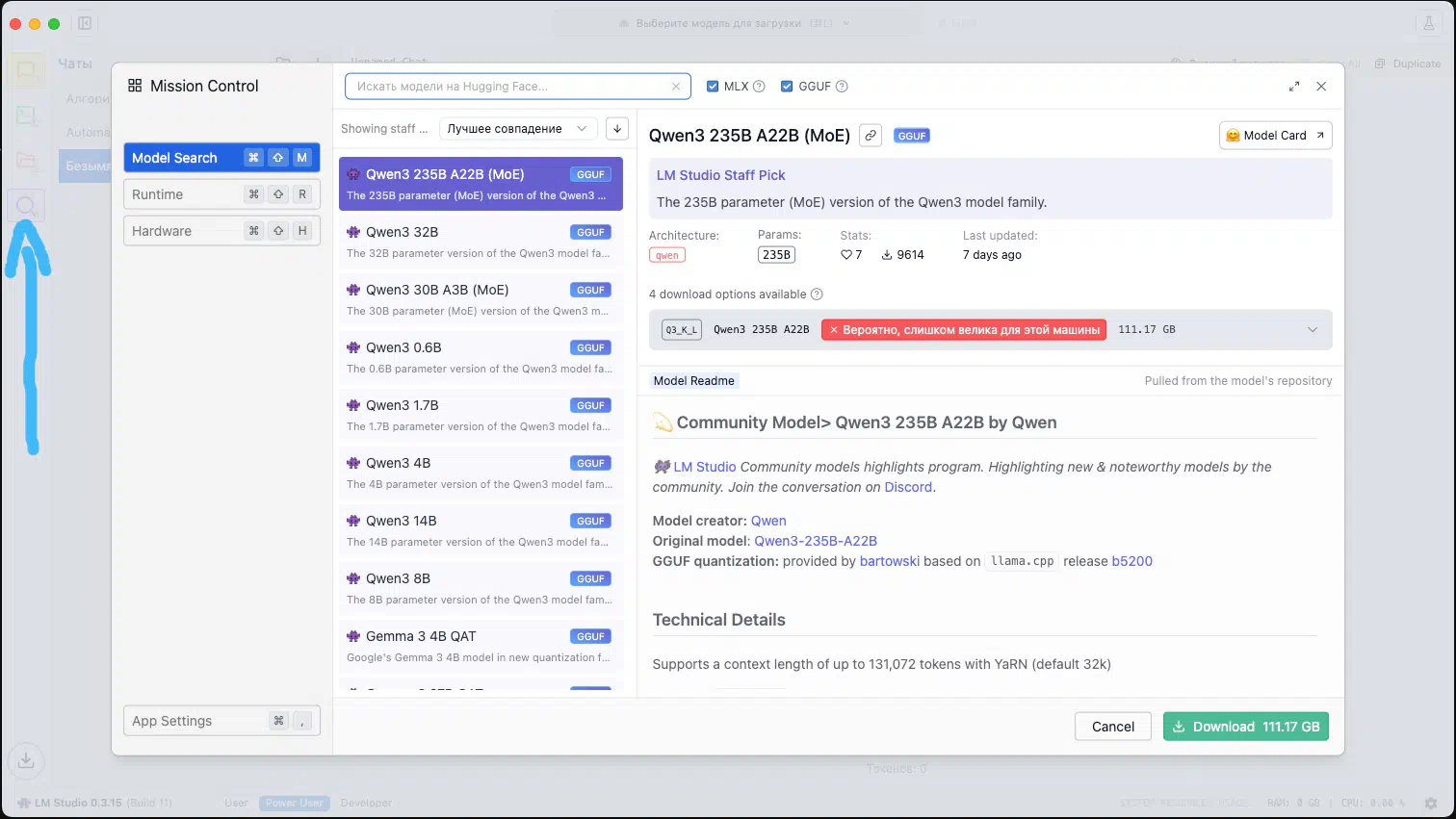Image resolution: width=1456 pixels, height=819 pixels.
Task: Select the Model Search tab
Action: pos(221,158)
